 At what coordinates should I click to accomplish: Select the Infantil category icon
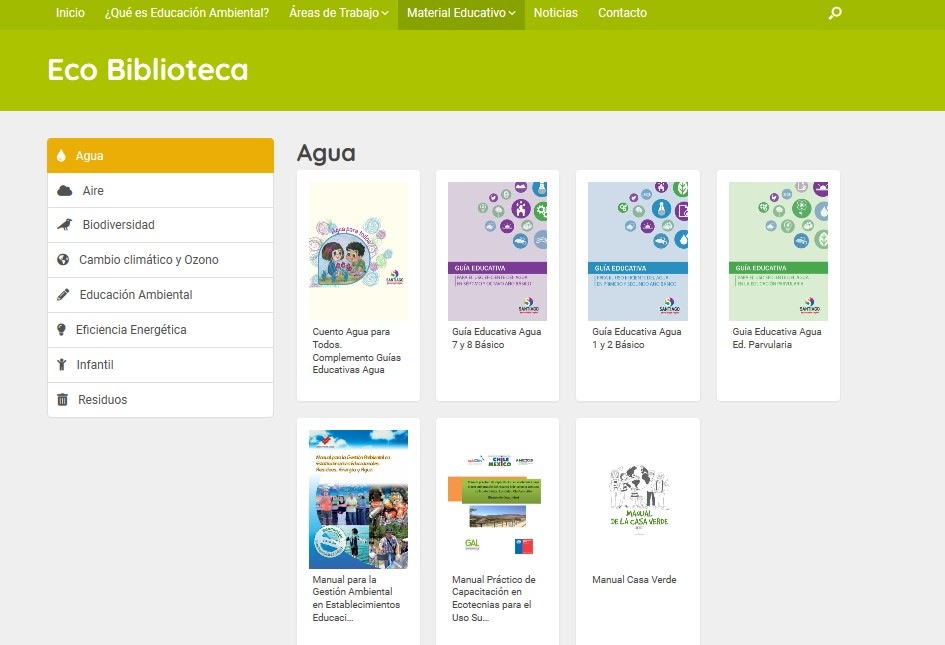pos(62,364)
